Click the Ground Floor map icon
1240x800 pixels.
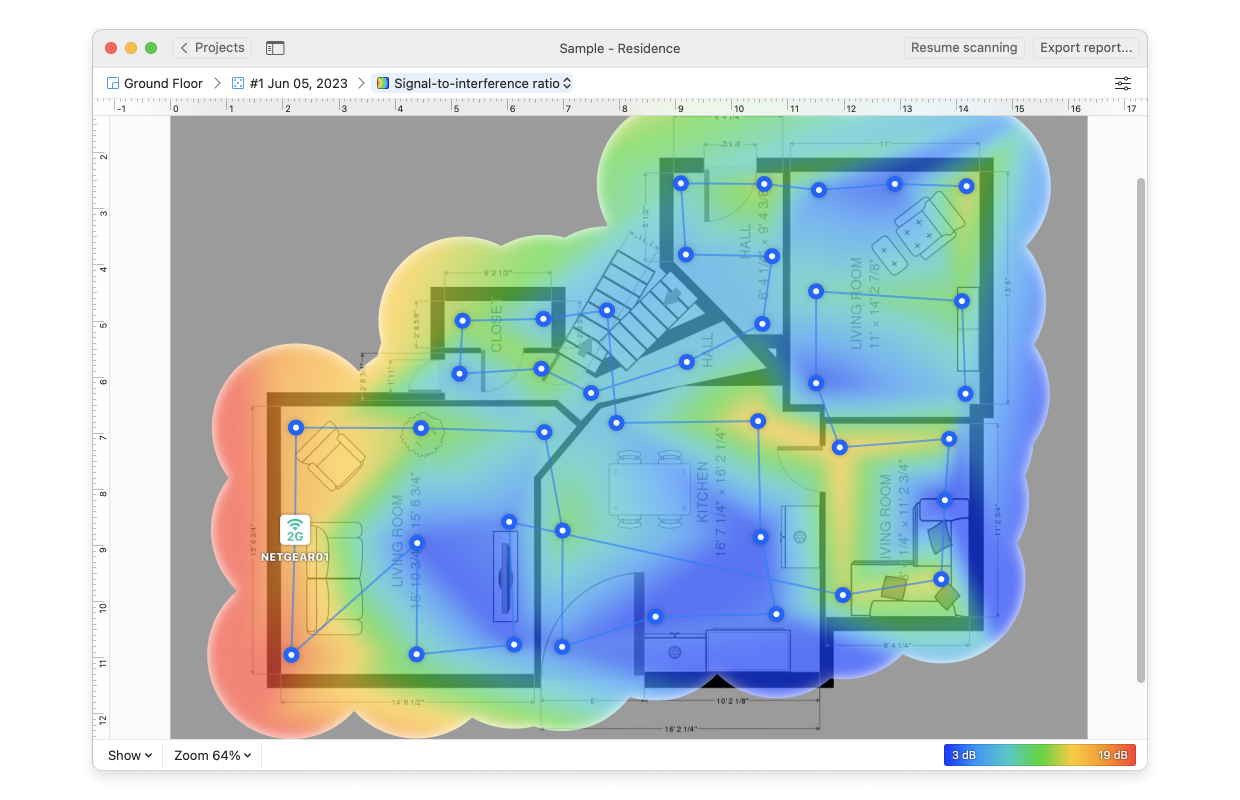click(111, 83)
